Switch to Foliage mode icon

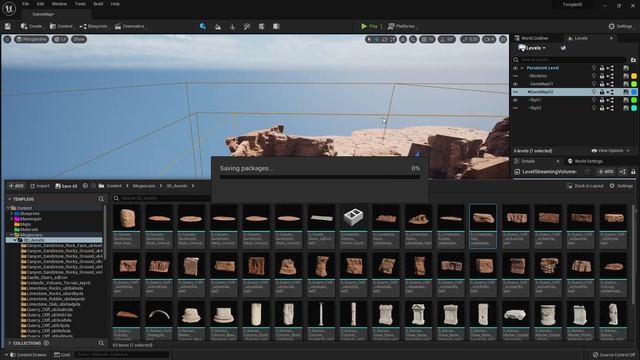tap(233, 27)
